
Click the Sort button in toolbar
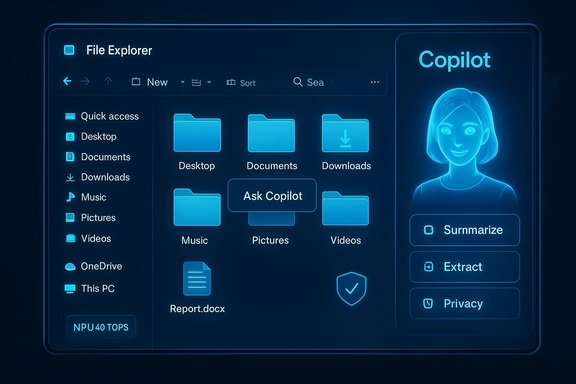click(241, 83)
